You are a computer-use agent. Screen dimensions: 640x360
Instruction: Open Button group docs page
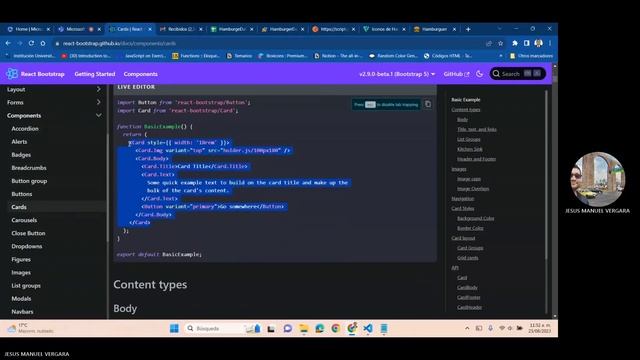coord(29,181)
